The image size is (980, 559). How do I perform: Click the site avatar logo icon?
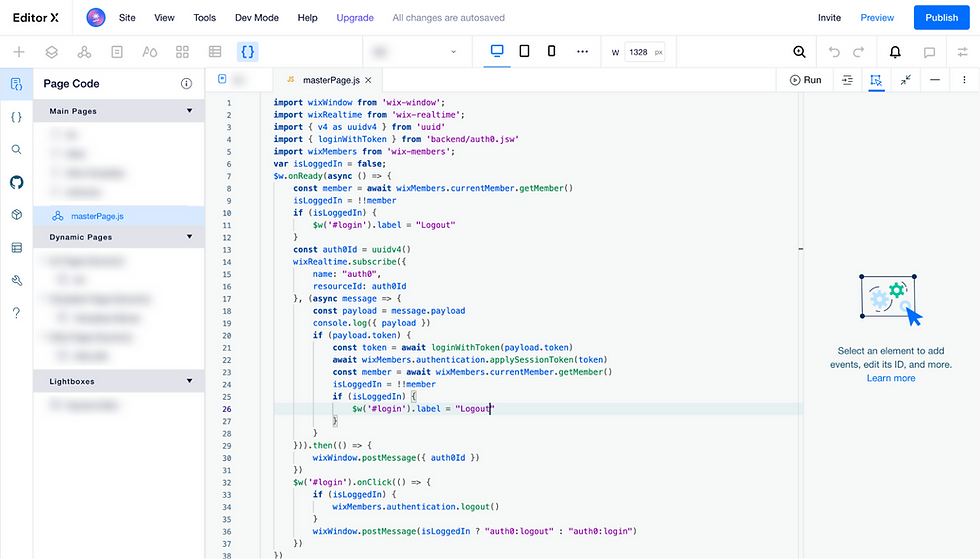(96, 18)
